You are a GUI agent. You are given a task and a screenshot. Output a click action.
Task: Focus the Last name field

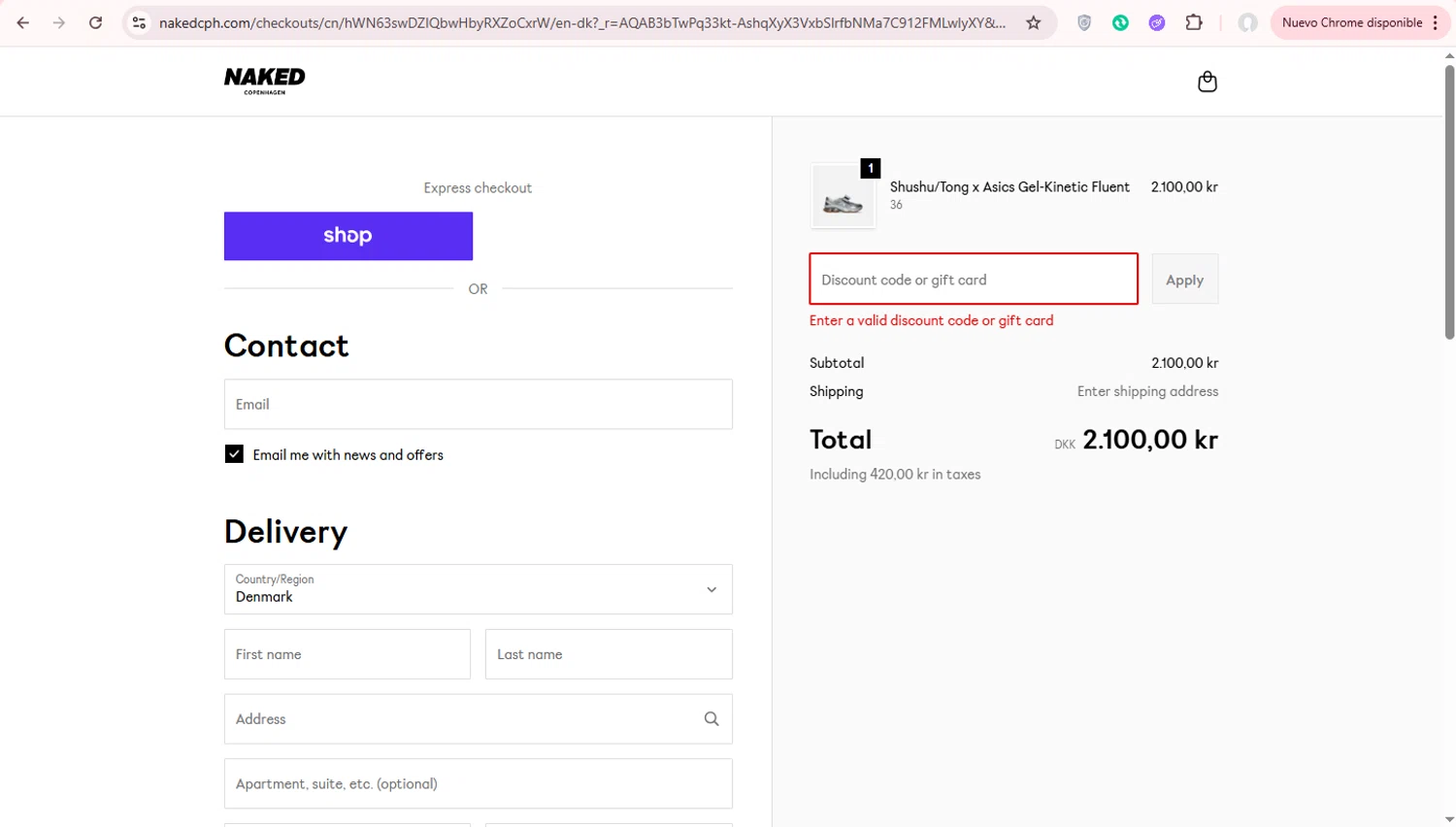609,654
